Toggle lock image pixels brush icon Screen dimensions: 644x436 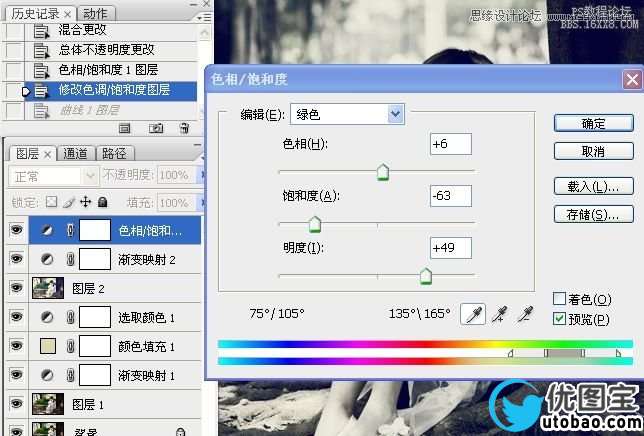pyautogui.click(x=69, y=202)
